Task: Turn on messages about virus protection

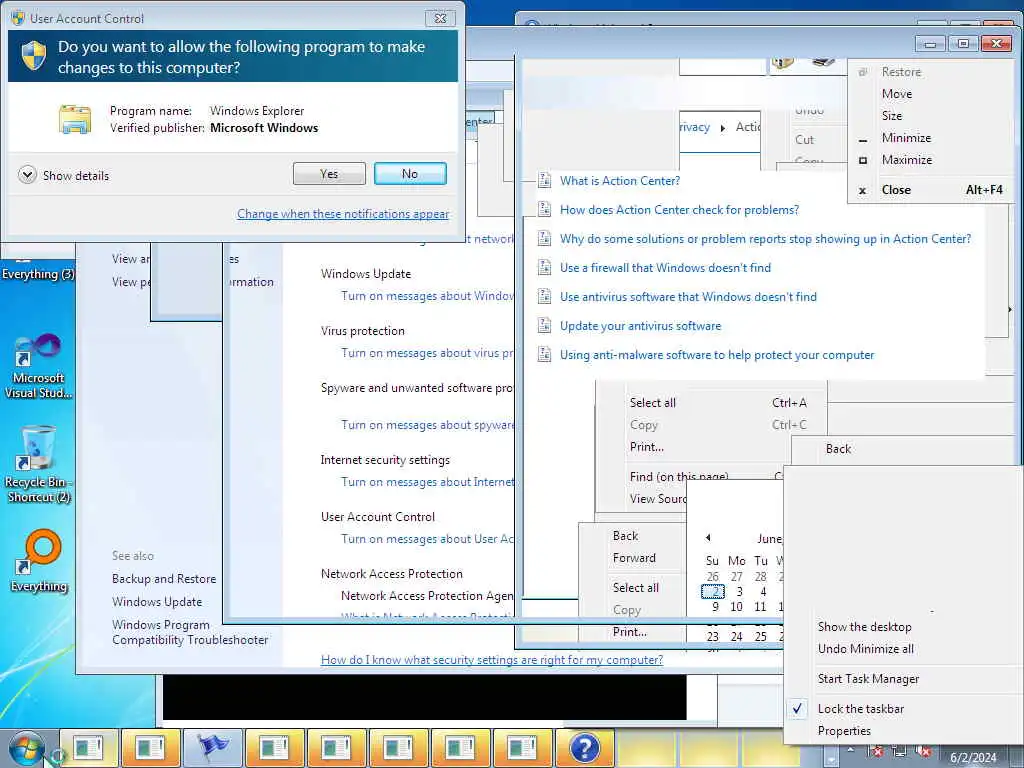Action: 427,353
